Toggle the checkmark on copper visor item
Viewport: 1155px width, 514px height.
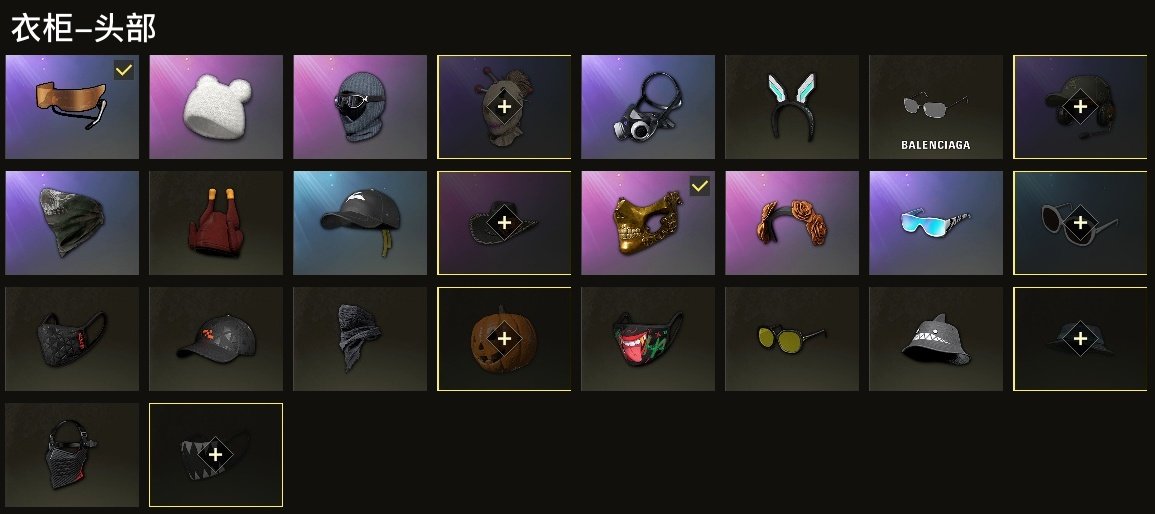coord(124,71)
